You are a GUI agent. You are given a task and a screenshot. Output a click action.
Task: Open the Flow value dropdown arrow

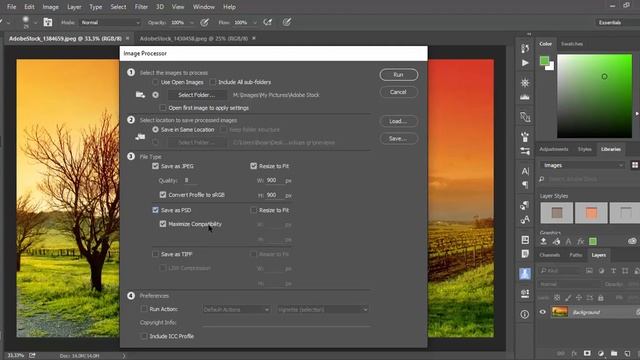pyautogui.click(x=254, y=22)
